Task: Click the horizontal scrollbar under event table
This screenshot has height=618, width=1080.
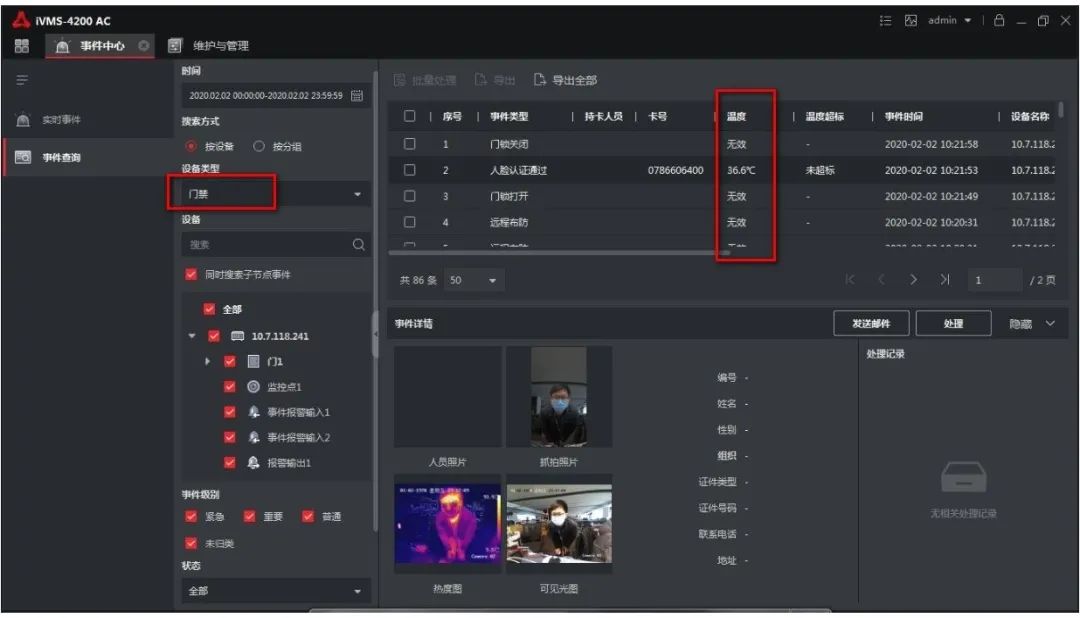Action: click(x=560, y=253)
